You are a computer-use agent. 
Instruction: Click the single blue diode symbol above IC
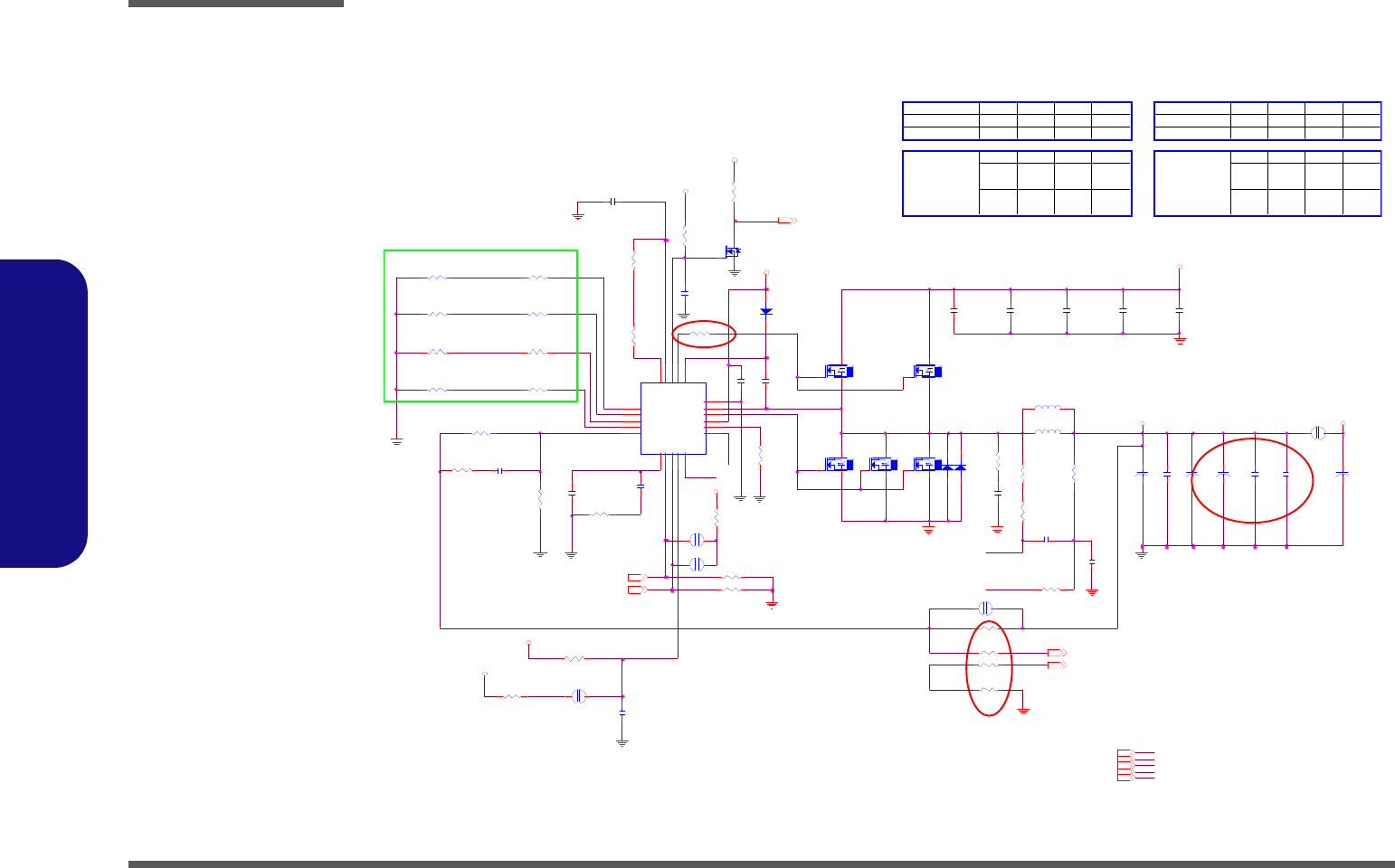click(766, 311)
